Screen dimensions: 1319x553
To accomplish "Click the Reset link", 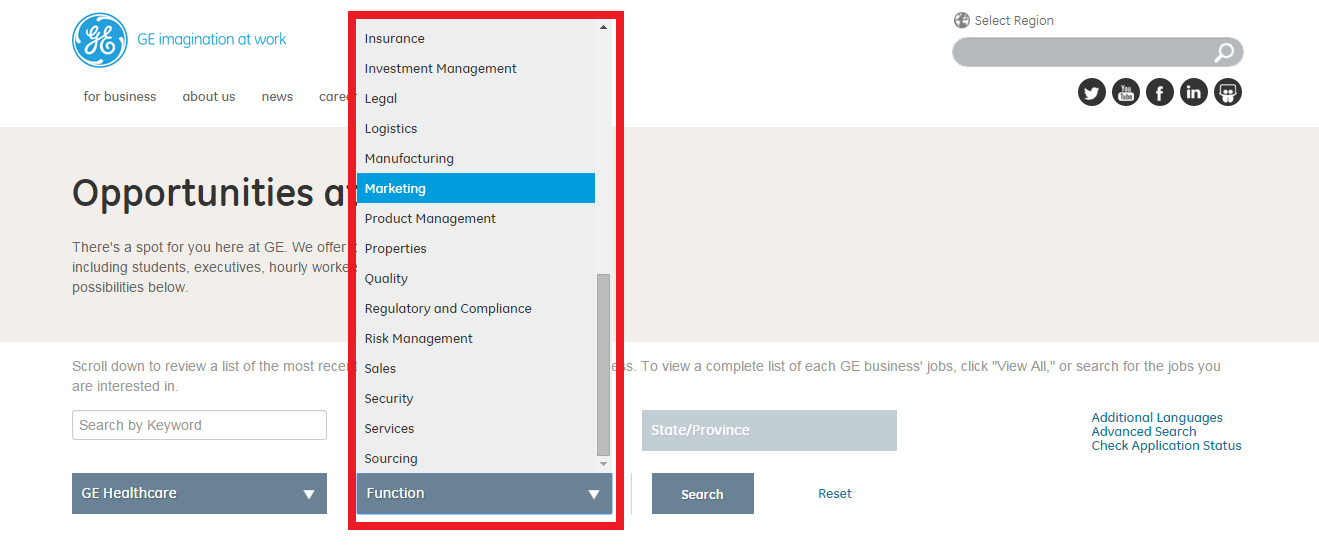I will click(835, 493).
